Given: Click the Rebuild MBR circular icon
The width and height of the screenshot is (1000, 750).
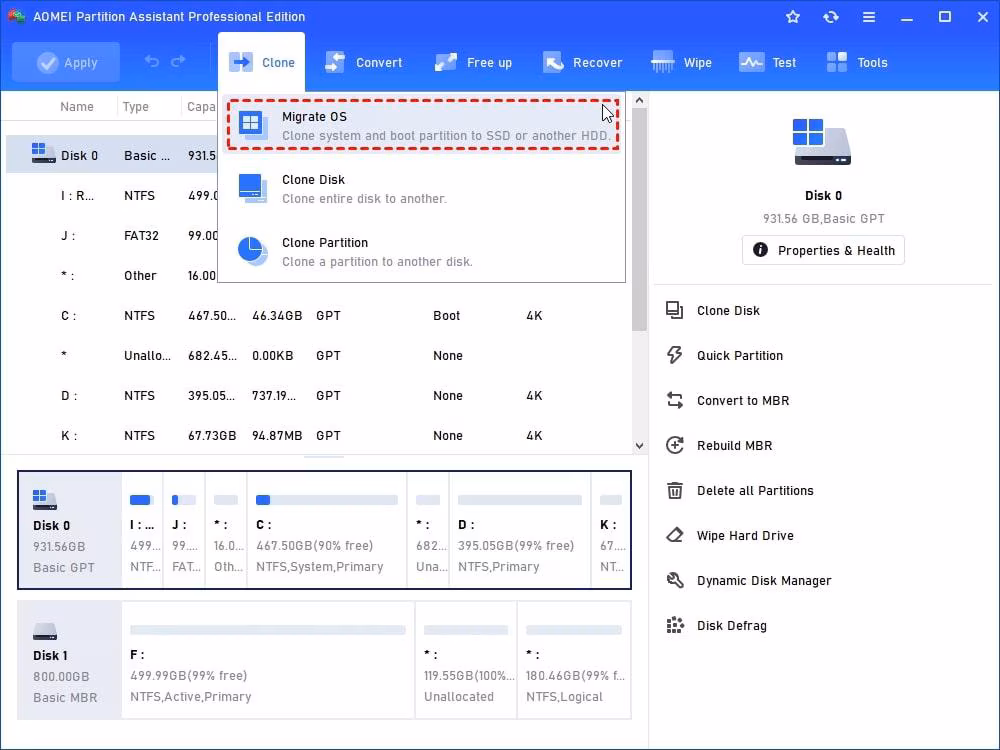Looking at the screenshot, I should point(675,445).
